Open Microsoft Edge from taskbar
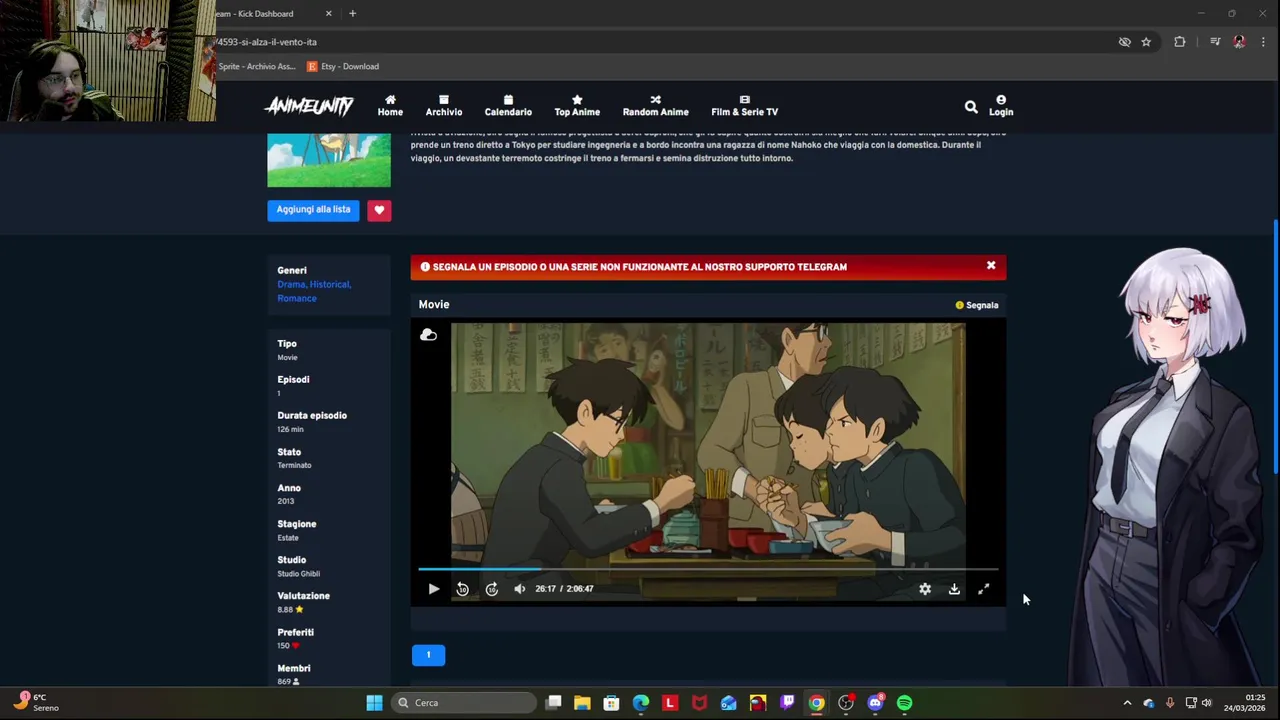The width and height of the screenshot is (1280, 720). pos(640,703)
